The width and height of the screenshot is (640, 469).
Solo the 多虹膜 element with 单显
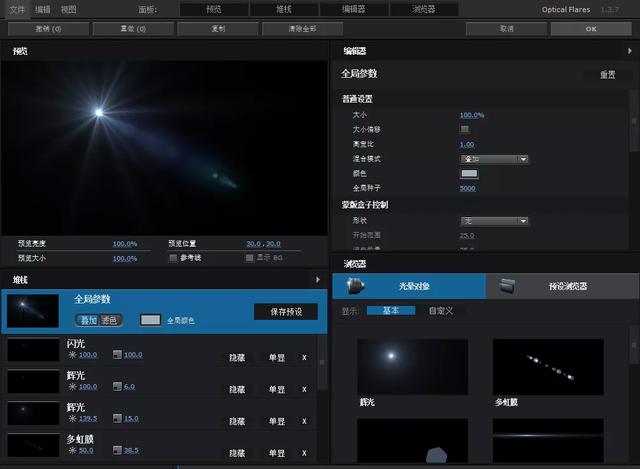277,453
